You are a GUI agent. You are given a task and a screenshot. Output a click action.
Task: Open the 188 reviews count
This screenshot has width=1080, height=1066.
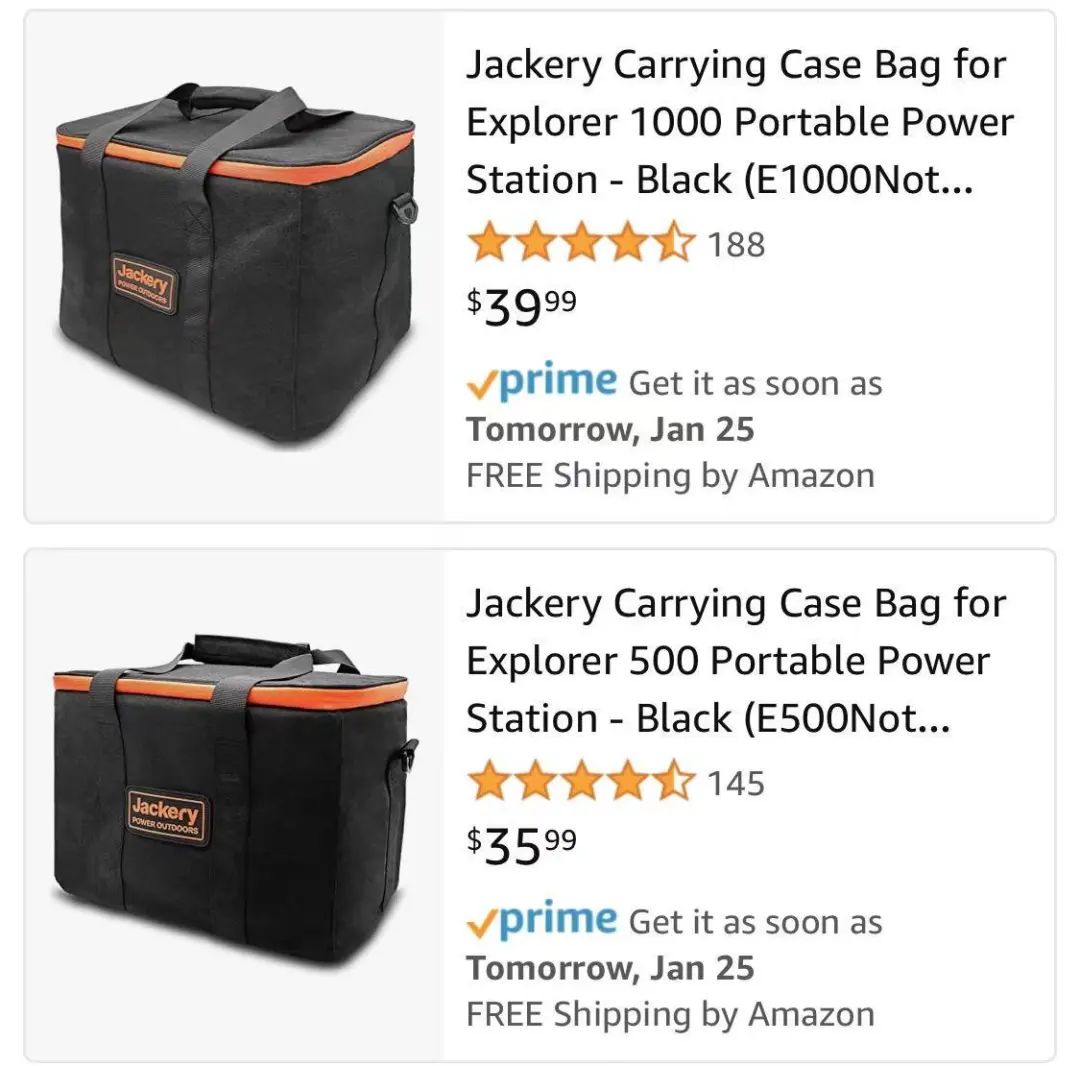point(736,244)
